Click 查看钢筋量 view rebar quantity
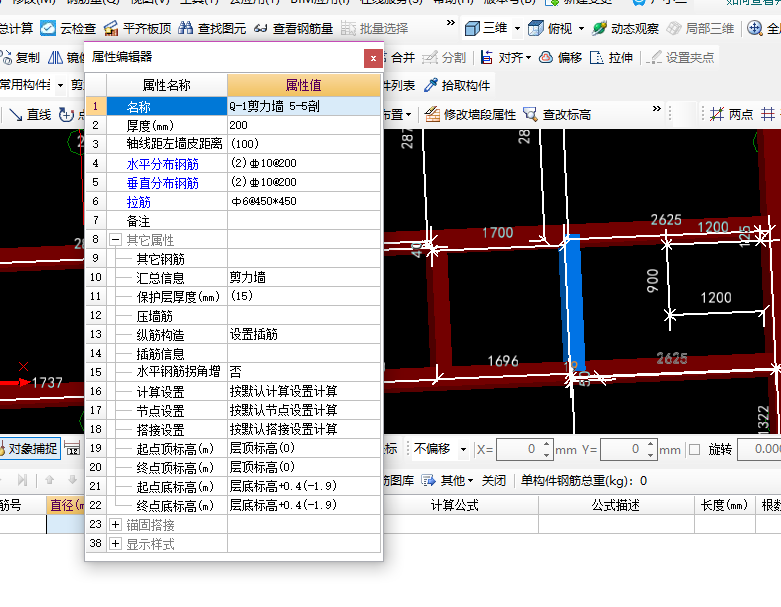 click(x=293, y=28)
